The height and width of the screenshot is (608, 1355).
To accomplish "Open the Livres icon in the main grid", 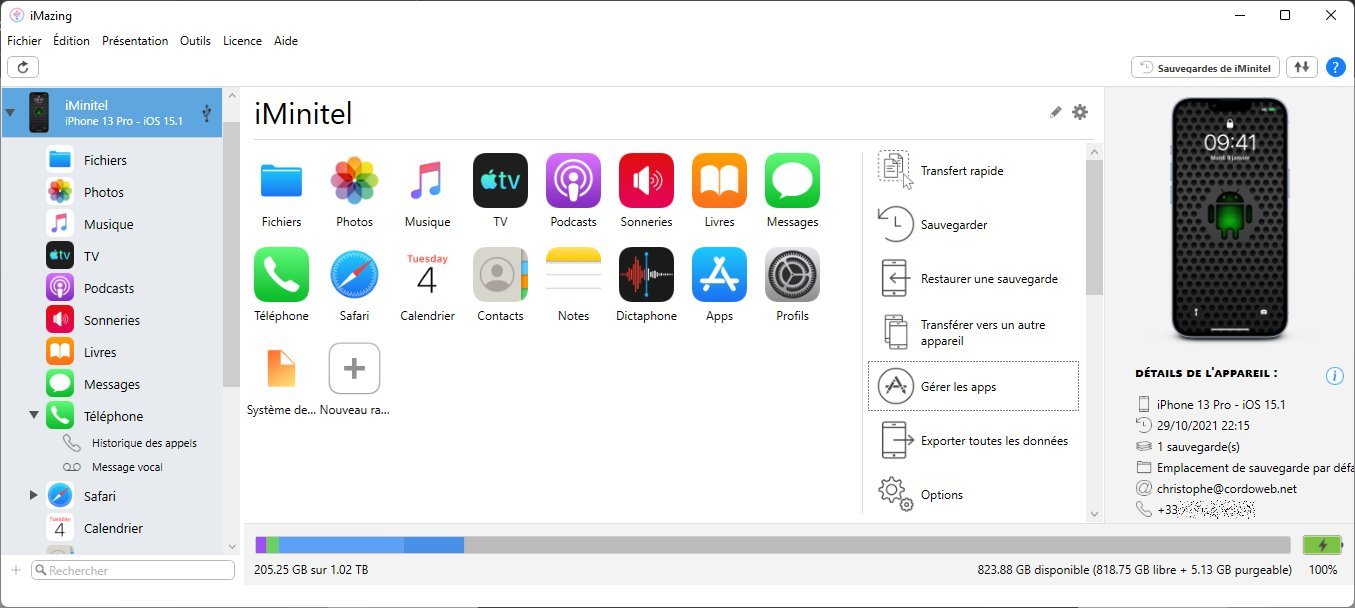I will 719,181.
